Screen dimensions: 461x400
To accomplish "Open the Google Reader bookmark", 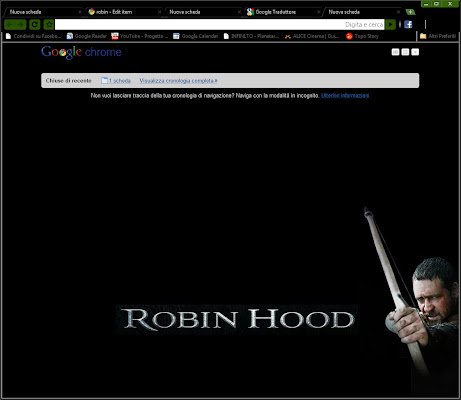I will point(87,36).
